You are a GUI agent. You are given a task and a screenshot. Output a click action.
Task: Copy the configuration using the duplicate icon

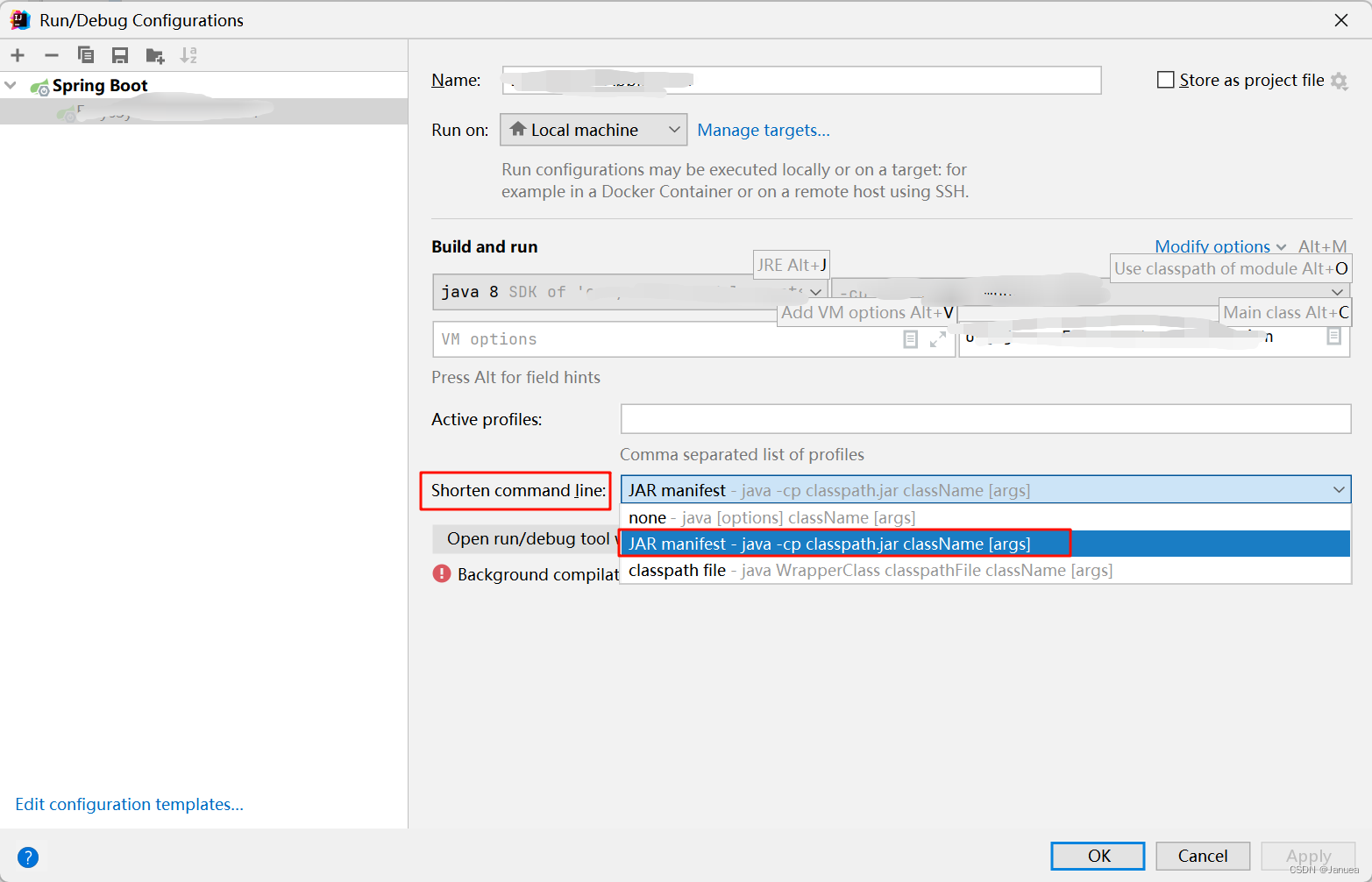86,55
